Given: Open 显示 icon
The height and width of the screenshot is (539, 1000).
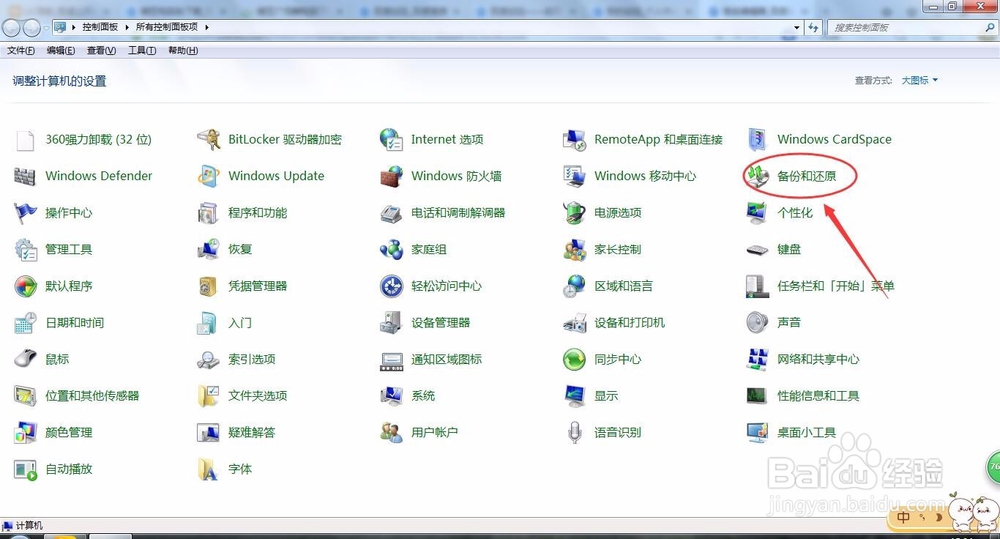Looking at the screenshot, I should click(x=575, y=396).
